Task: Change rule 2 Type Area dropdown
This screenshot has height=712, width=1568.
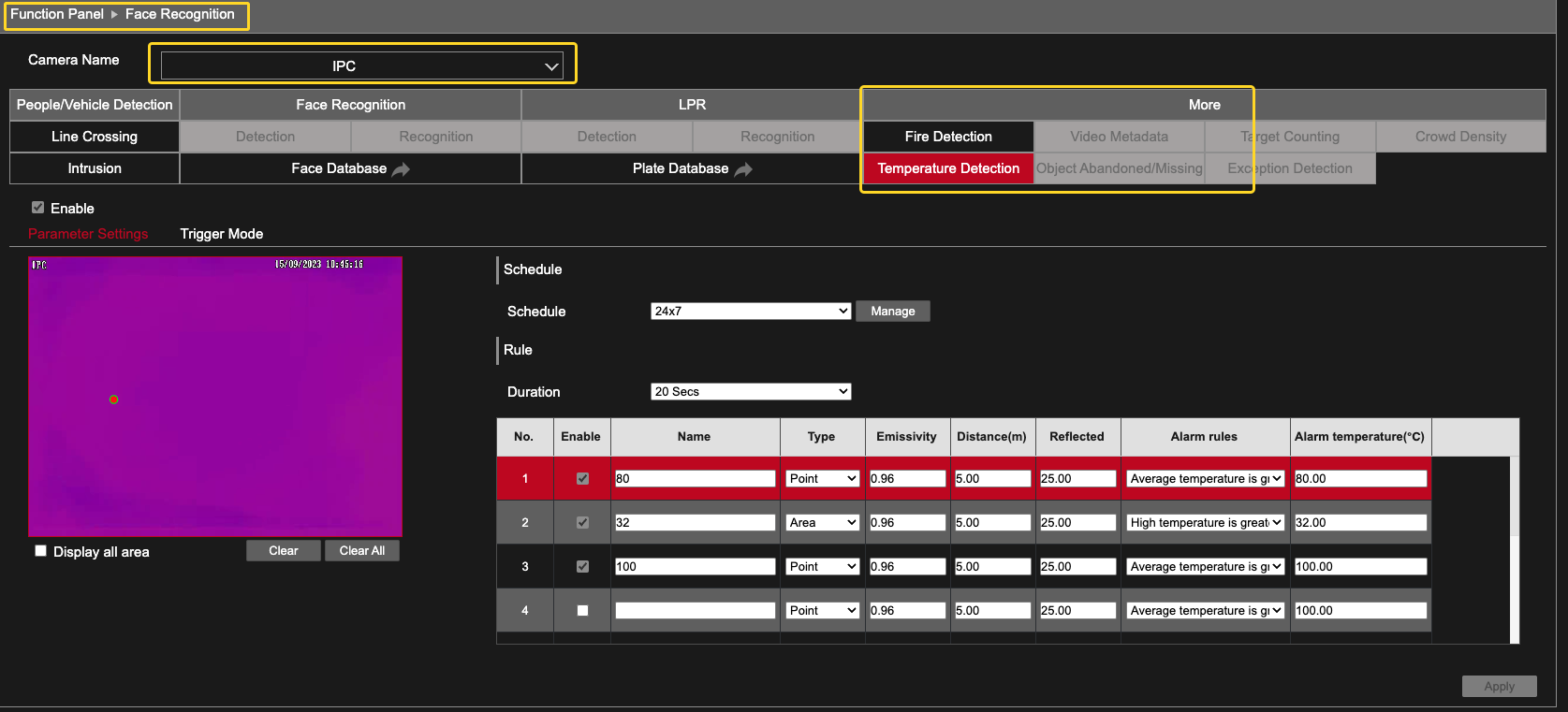Action: click(823, 522)
